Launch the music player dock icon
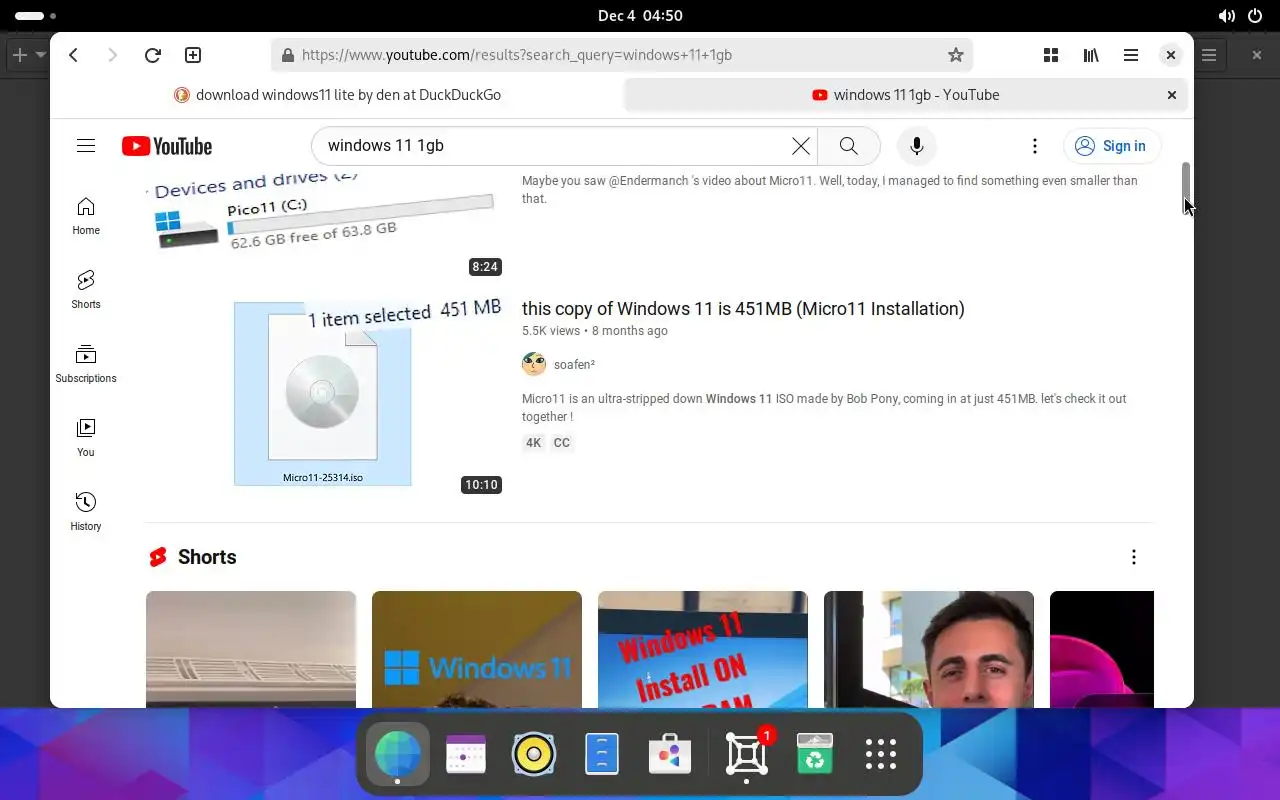The image size is (1280, 800). [x=534, y=754]
